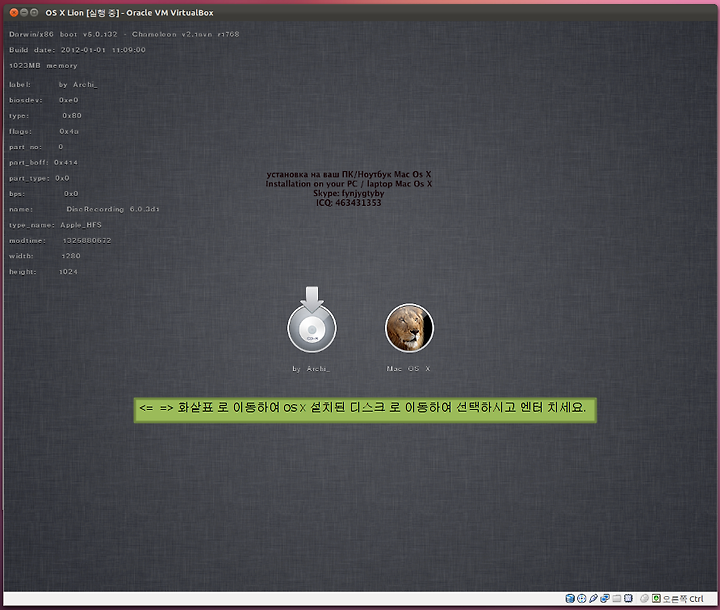720x610 pixels.
Task: Click the hard disk activity icon in status bar
Action: [570, 599]
